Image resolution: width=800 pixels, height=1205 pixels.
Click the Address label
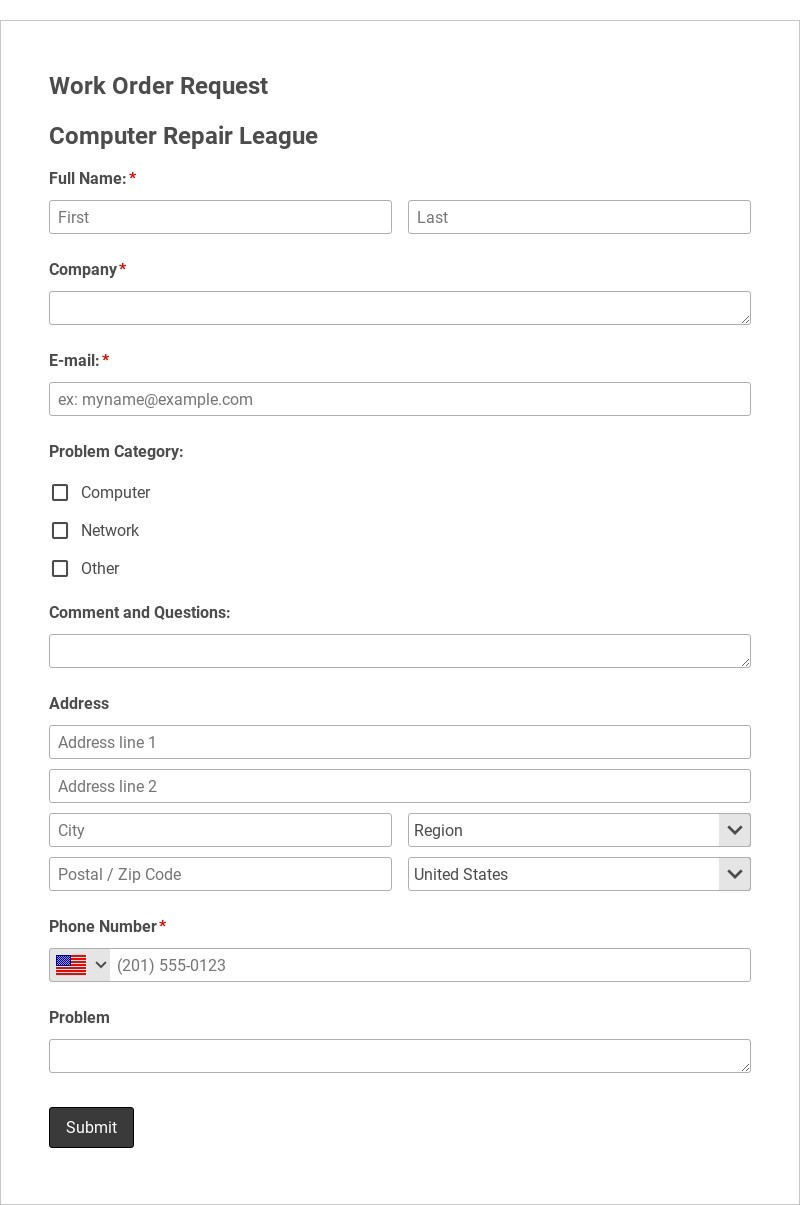point(79,703)
